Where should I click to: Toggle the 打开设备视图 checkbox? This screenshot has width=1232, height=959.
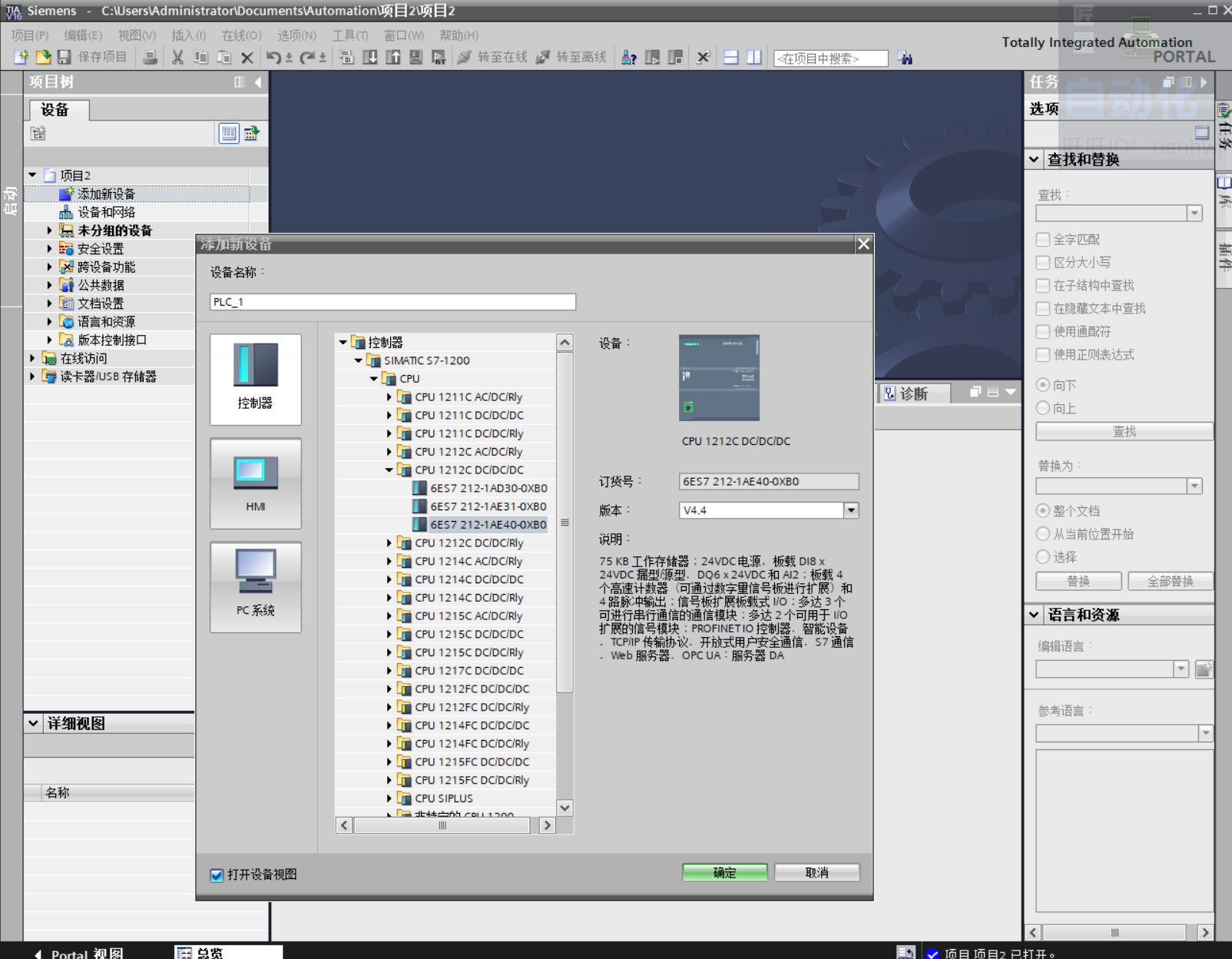click(217, 874)
